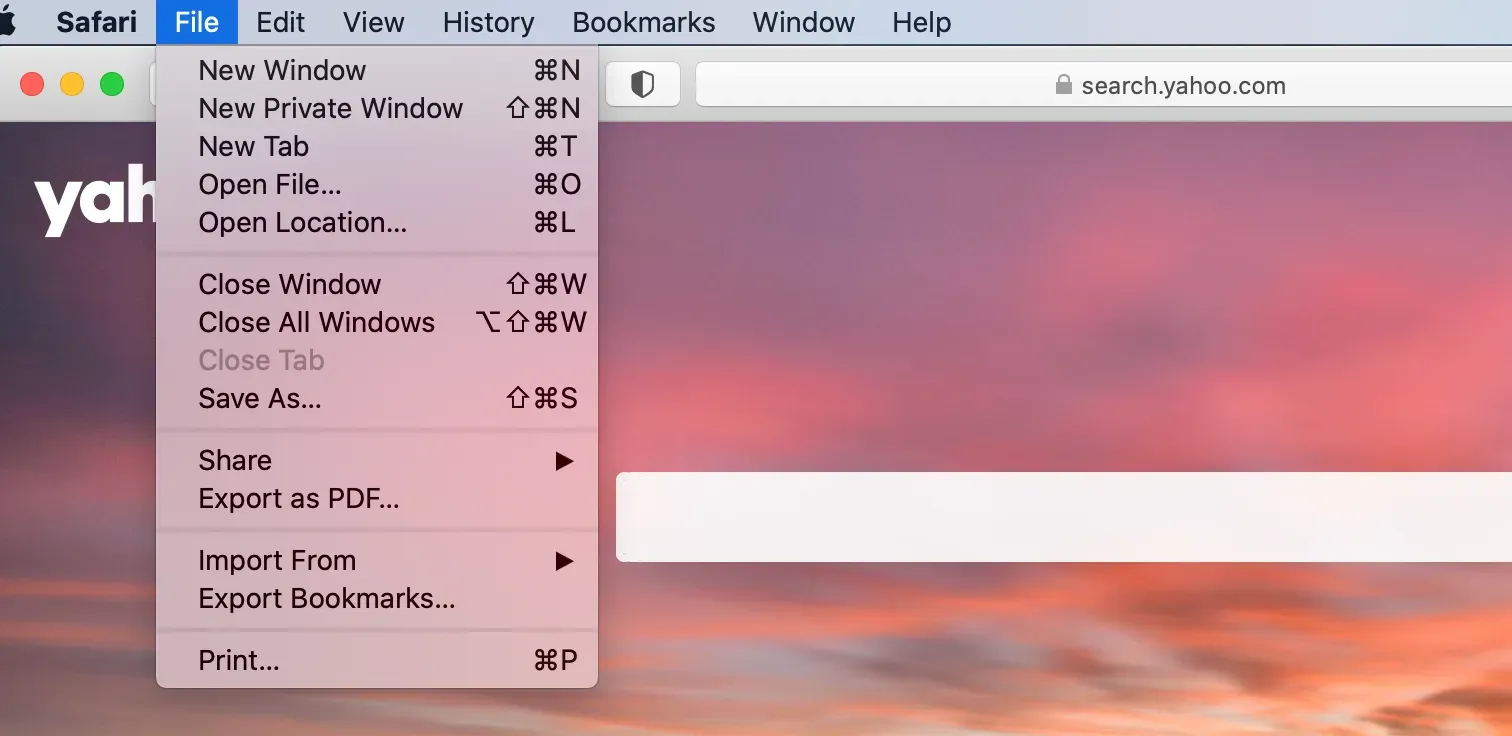The width and height of the screenshot is (1512, 736).
Task: Click the Yahoo search input box
Action: [x=1064, y=517]
